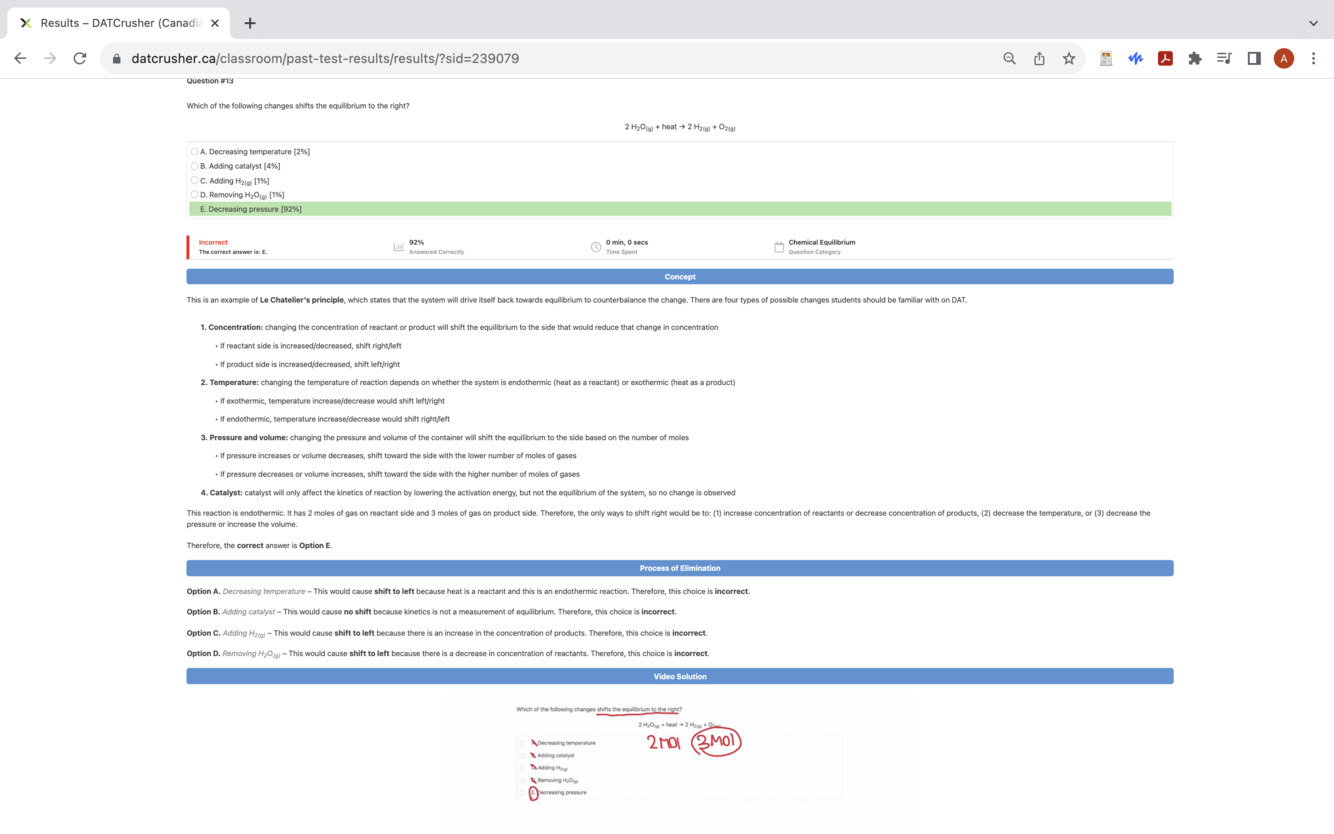The image size is (1334, 834).
Task: Click the clock icon beside Time Spent
Action: 596,247
